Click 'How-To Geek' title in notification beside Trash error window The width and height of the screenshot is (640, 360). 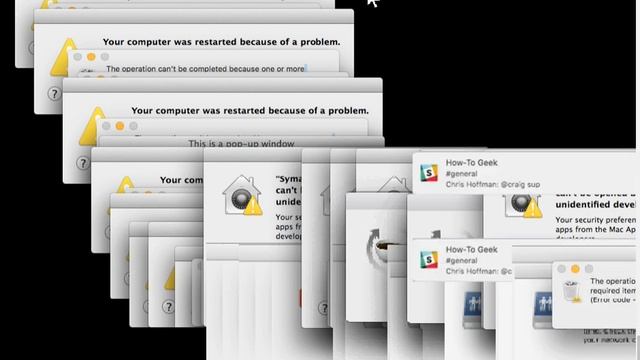coord(471,249)
